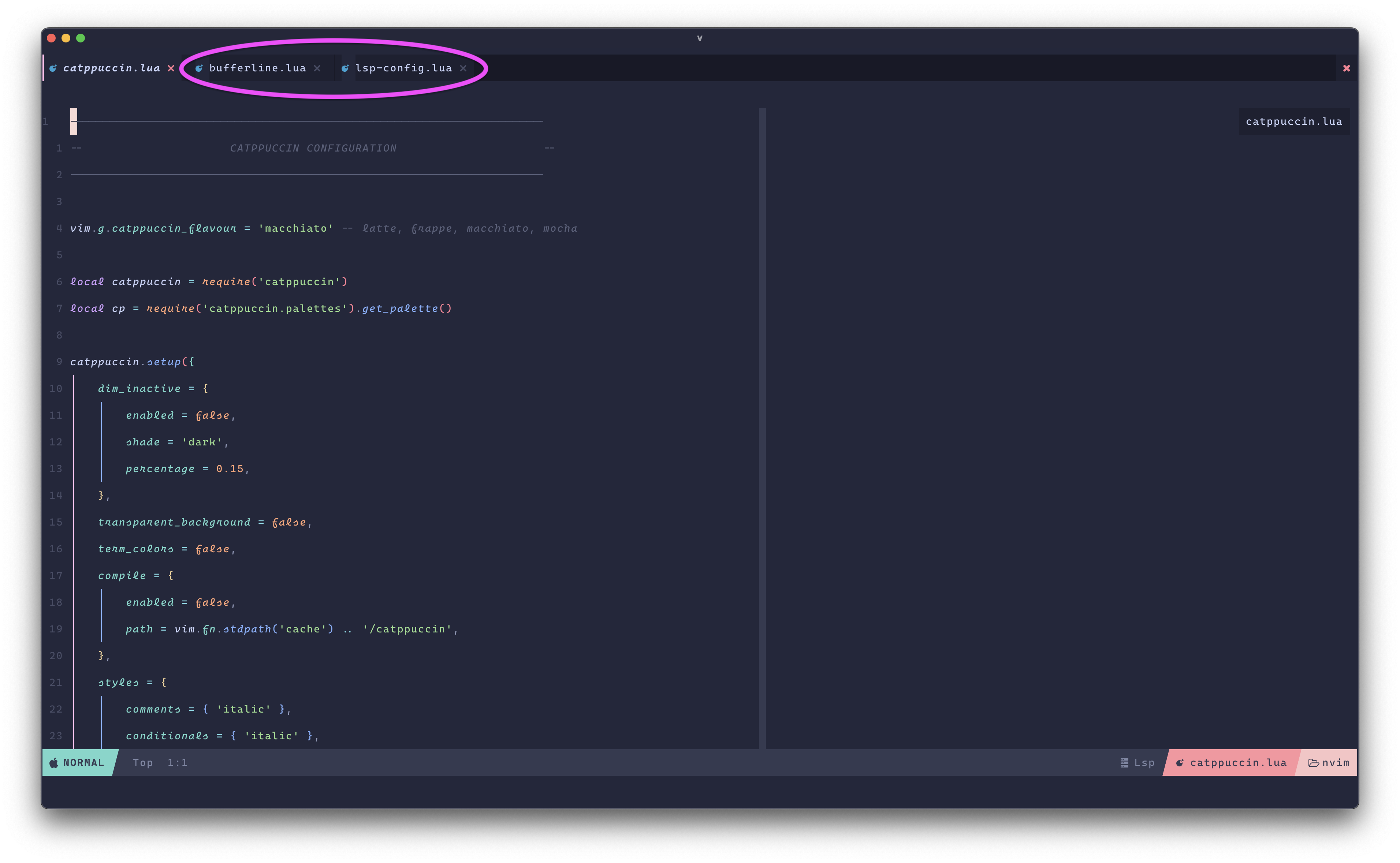The height and width of the screenshot is (863, 1400).
Task: Click the Lua icon on the bufferline.lua tab
Action: [x=200, y=68]
